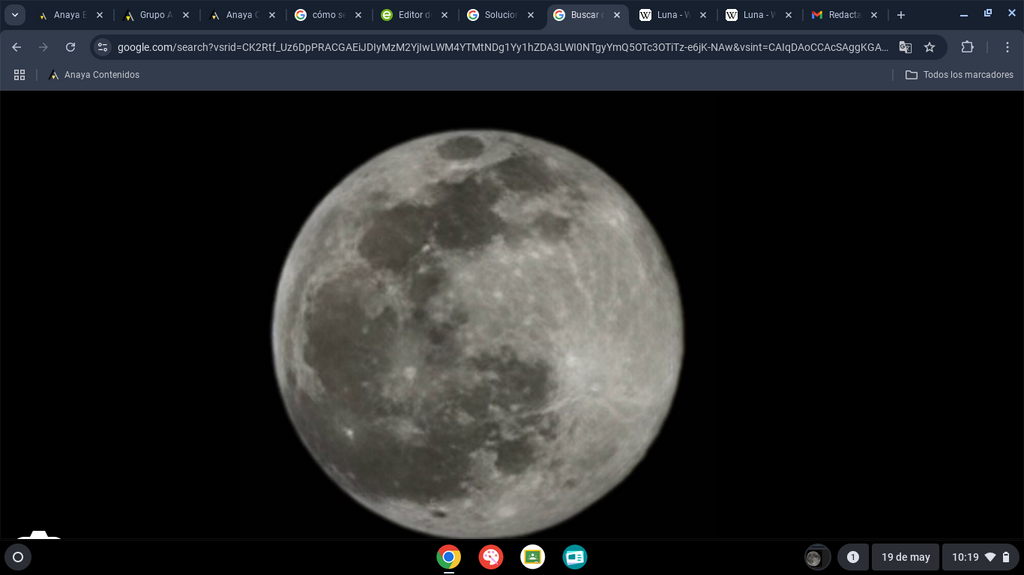Open the Google Translate icon in address bar
1024x575 pixels.
(905, 47)
